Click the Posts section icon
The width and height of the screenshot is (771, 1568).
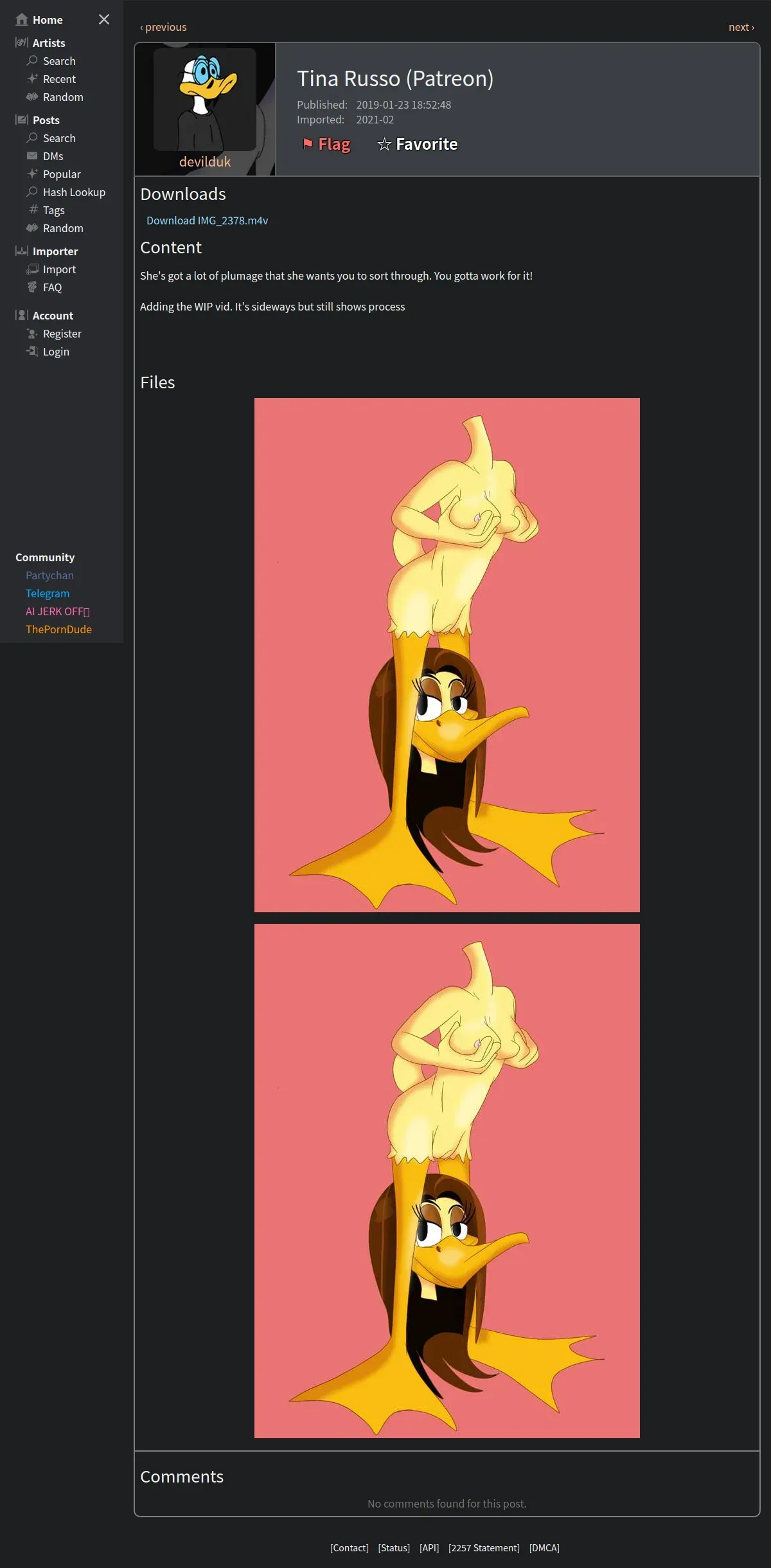point(22,120)
